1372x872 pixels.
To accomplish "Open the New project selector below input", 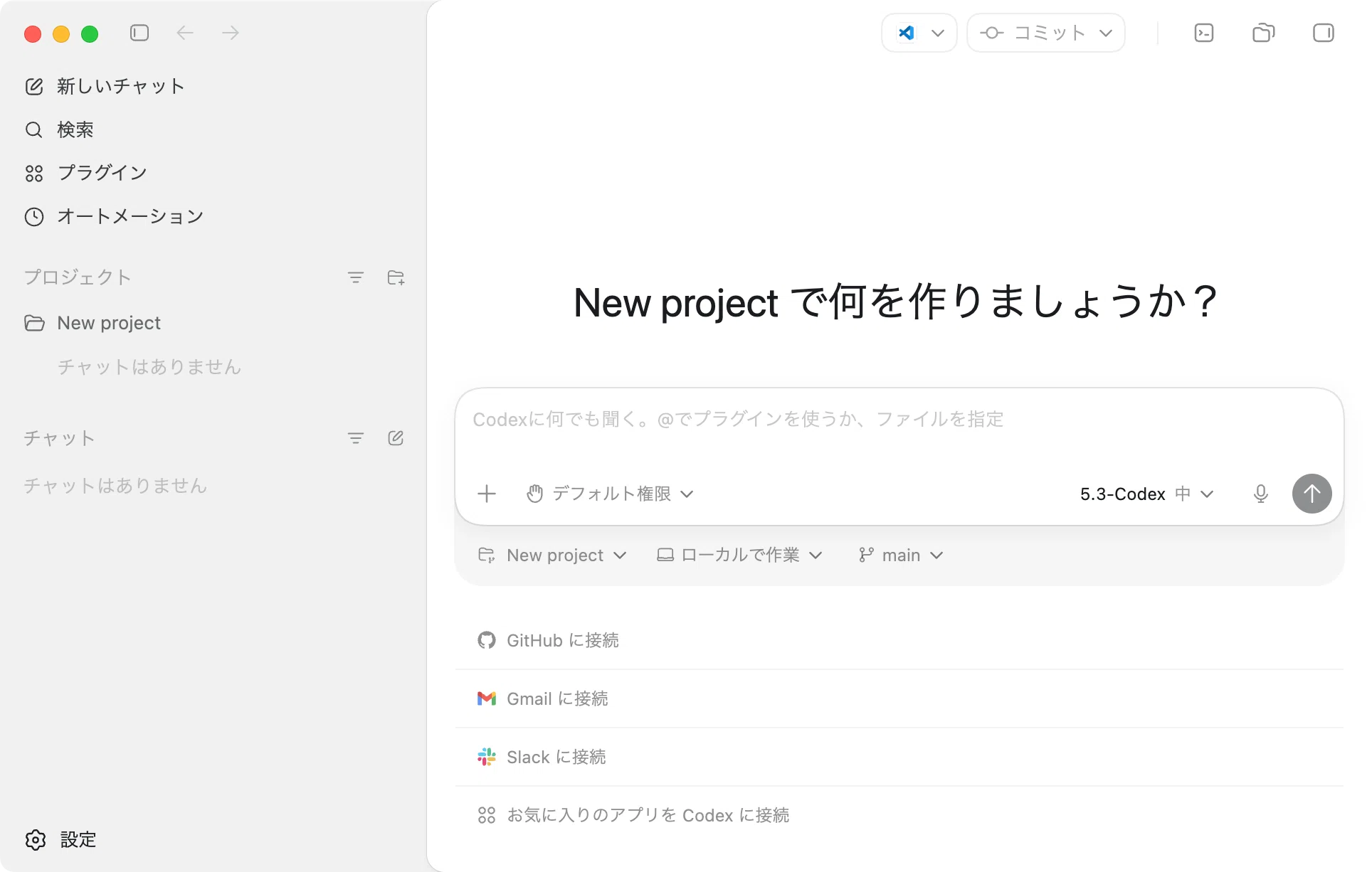I will [x=553, y=555].
